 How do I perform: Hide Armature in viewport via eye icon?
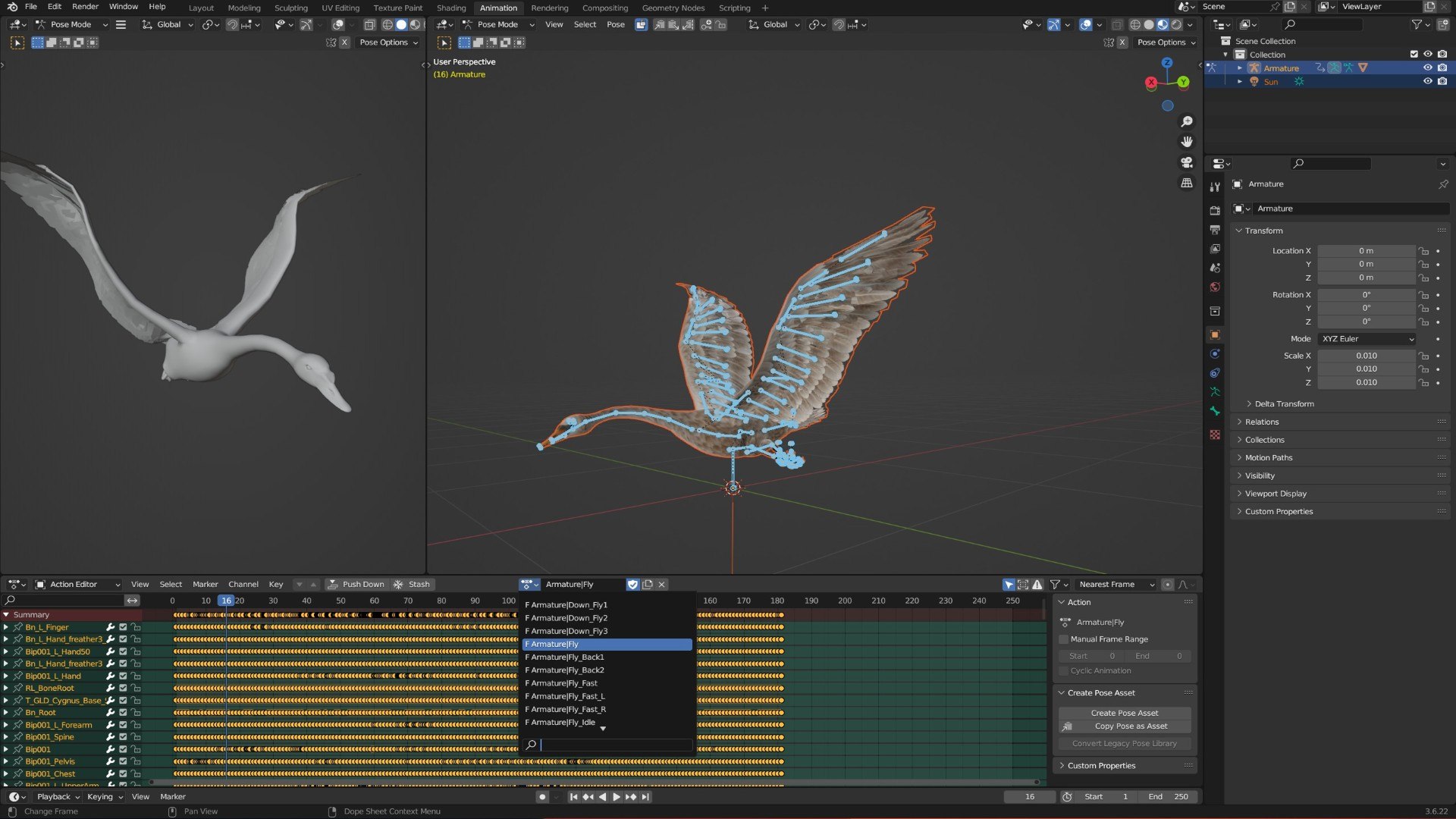coord(1427,68)
